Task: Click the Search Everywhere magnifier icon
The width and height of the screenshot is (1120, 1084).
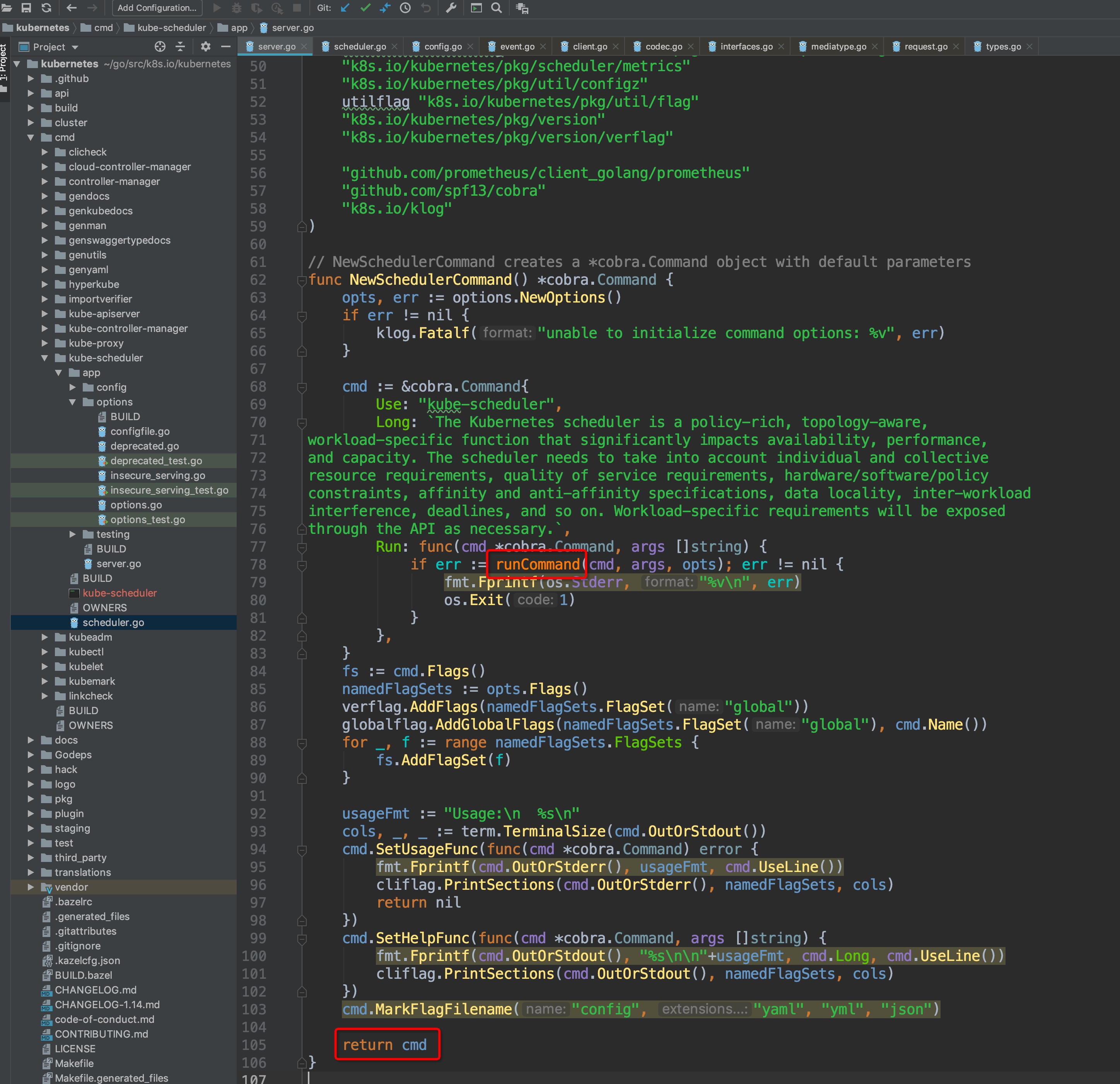Action: (497, 7)
